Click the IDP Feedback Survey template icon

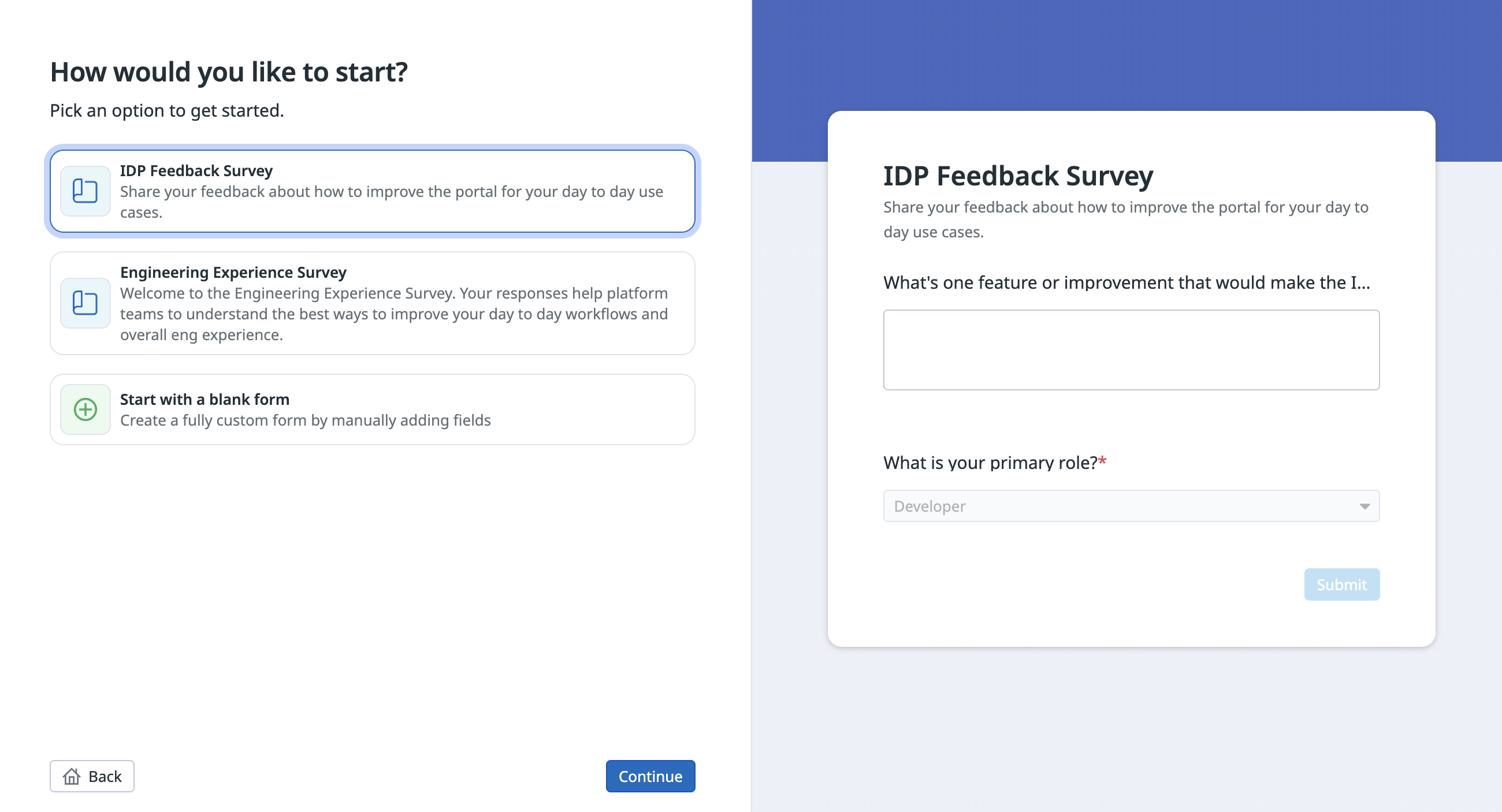point(85,191)
